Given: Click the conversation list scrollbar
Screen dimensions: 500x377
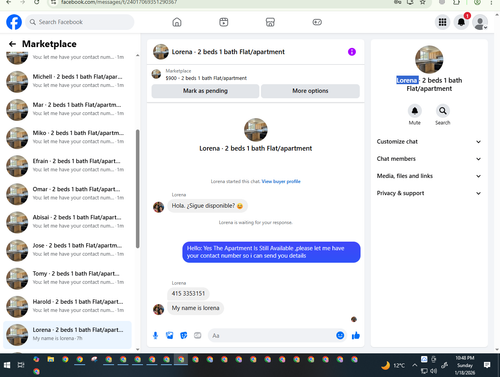Looking at the screenshot, I should tap(138, 189).
